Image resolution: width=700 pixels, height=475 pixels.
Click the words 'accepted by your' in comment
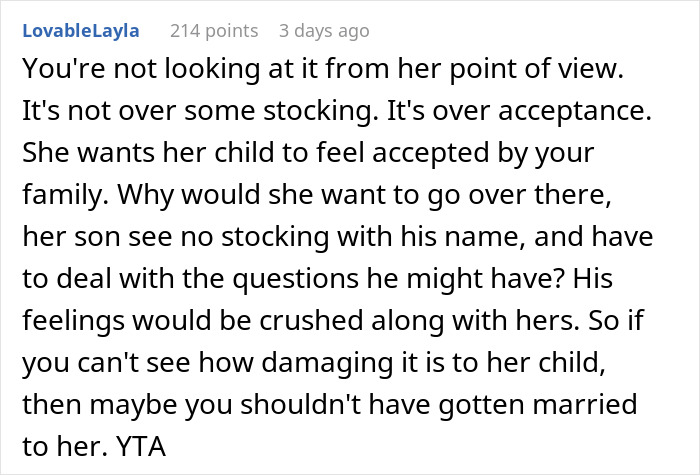point(483,153)
